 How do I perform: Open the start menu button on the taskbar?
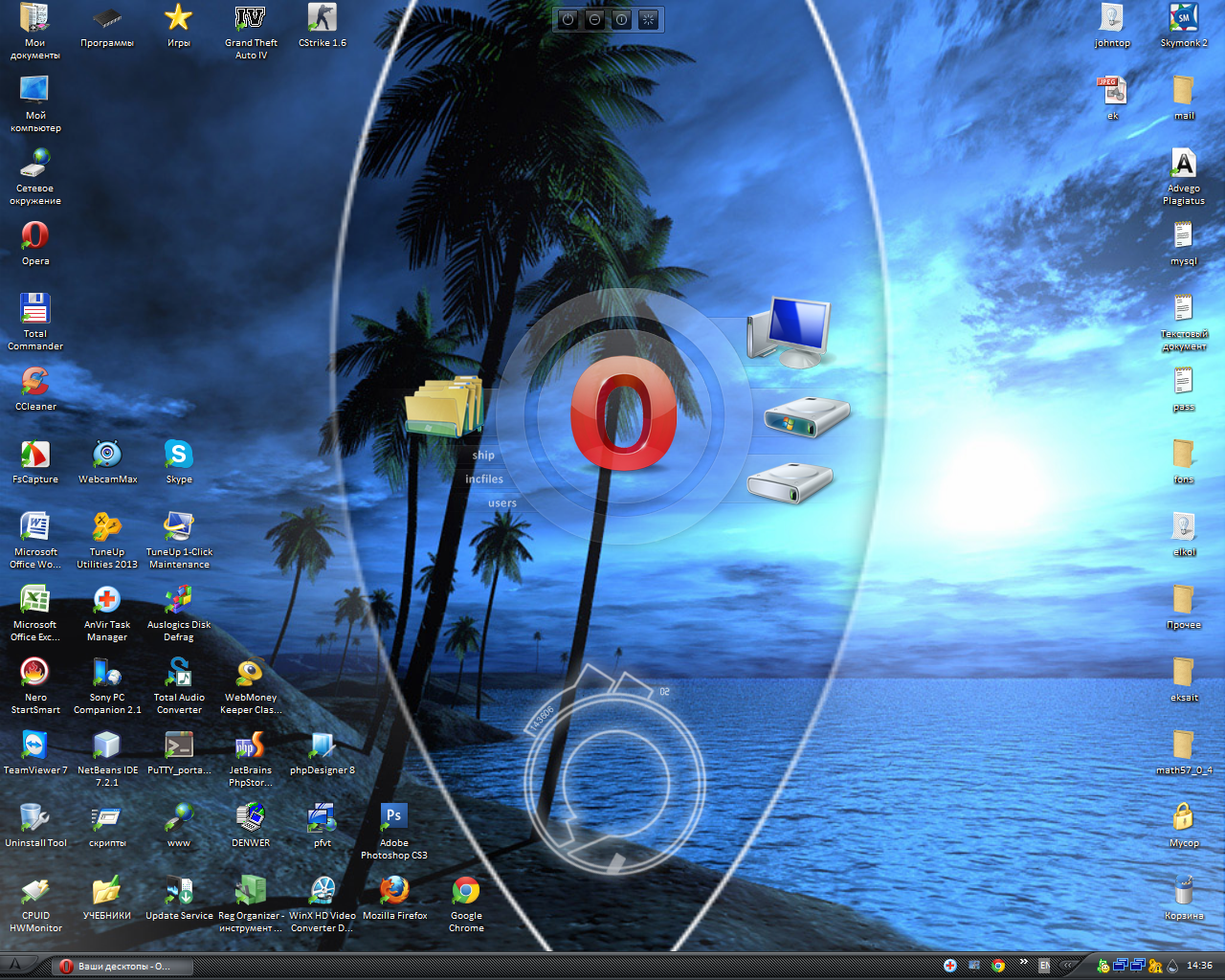coord(15,966)
